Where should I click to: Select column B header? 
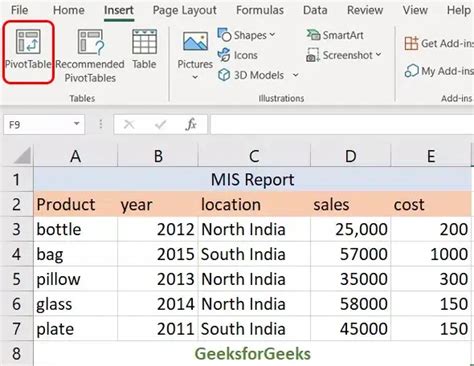click(158, 156)
